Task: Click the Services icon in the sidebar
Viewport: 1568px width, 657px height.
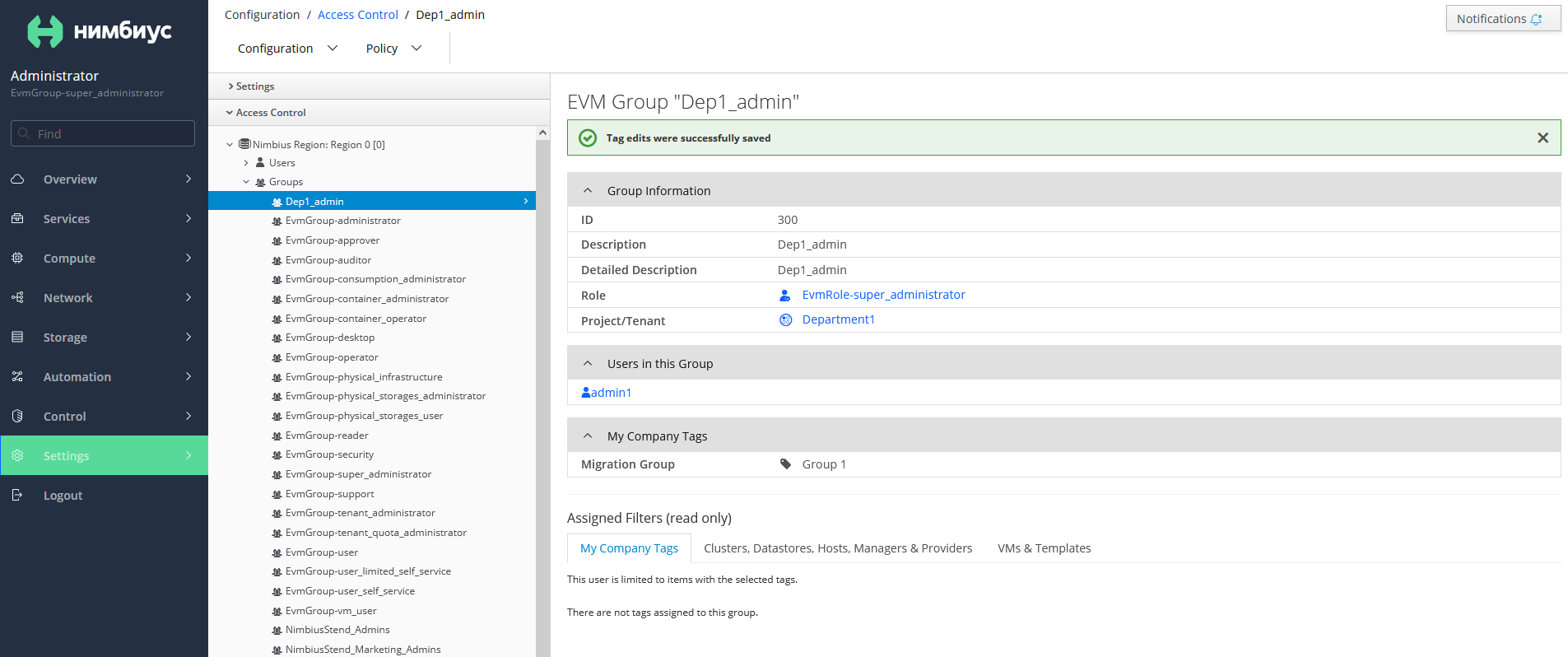Action: point(17,218)
